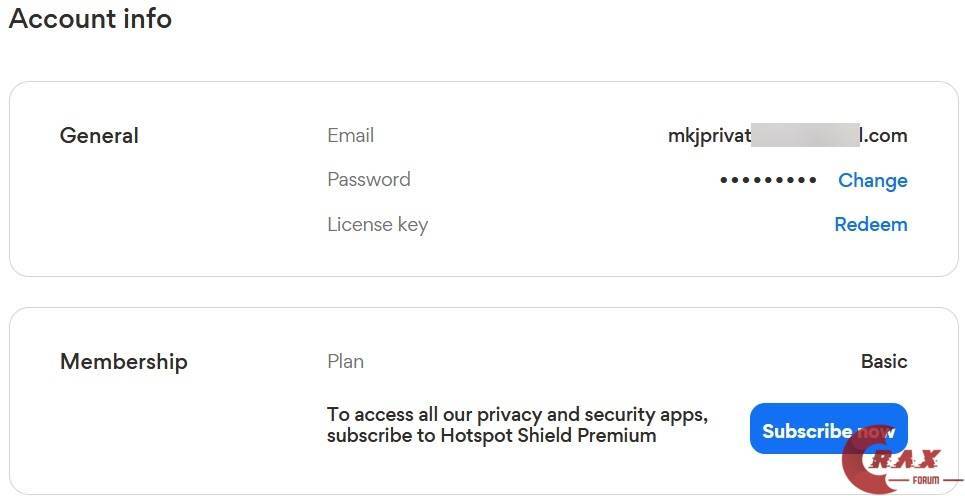
Task: Click the Plan field label
Action: tap(345, 361)
